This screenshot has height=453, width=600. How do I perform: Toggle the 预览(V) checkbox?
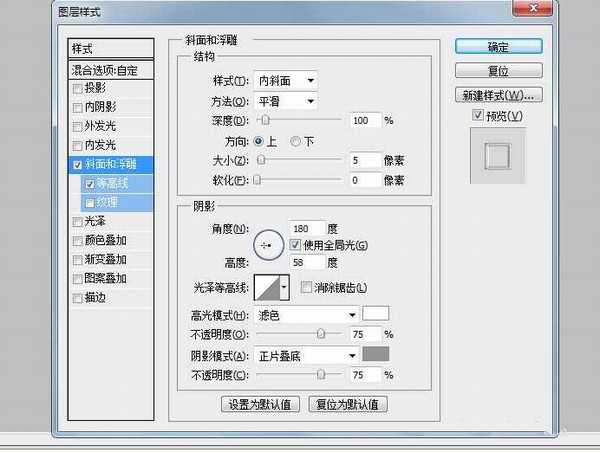tap(478, 115)
